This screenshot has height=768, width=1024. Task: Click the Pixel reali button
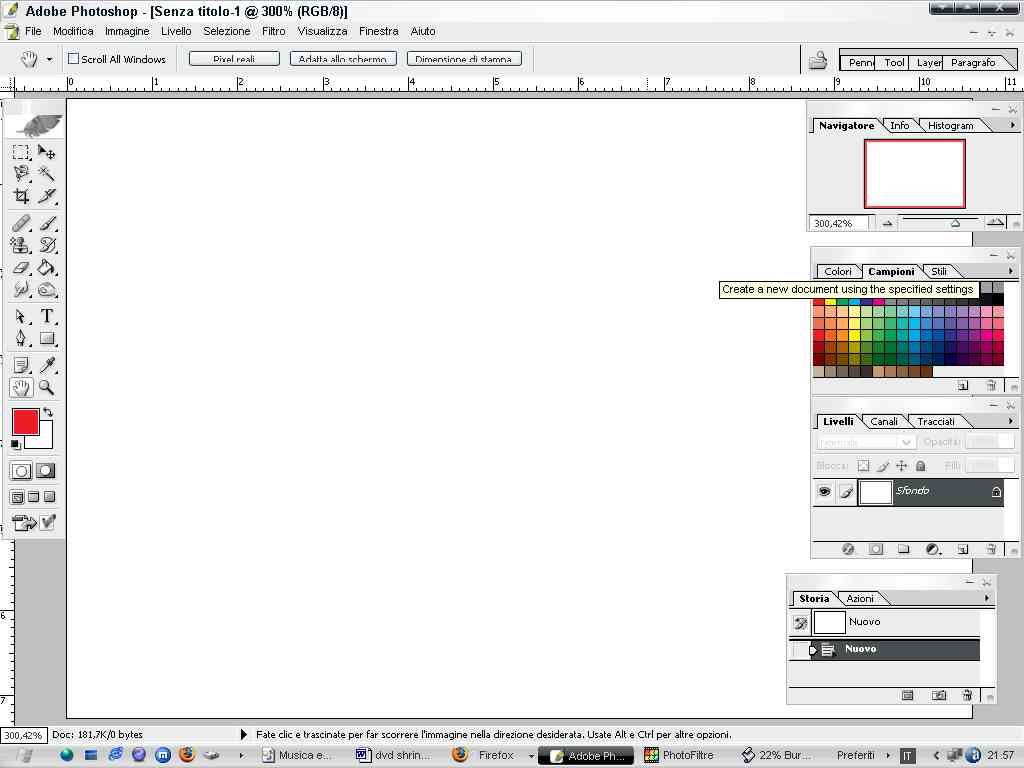(x=234, y=59)
